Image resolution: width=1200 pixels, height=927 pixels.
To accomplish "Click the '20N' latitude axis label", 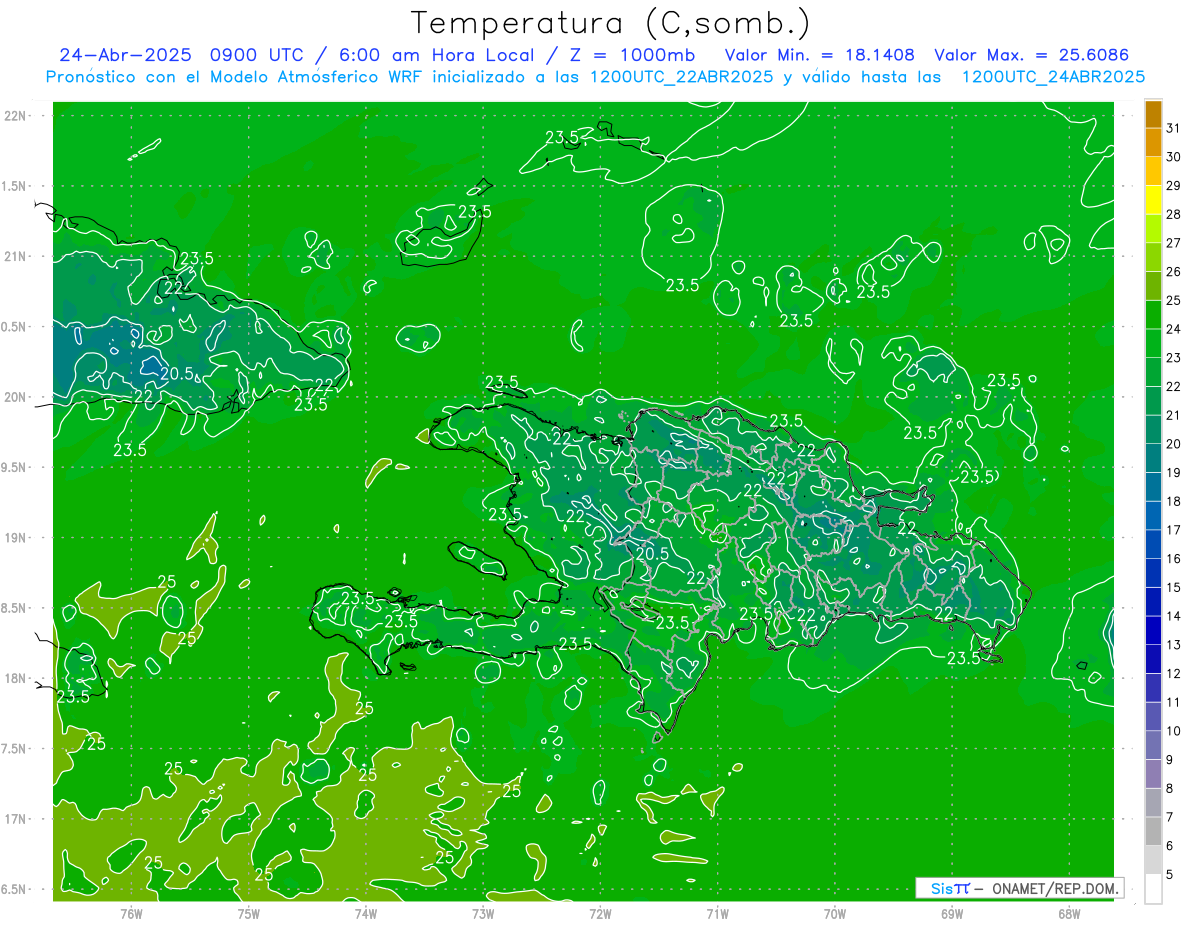I will click(x=16, y=397).
